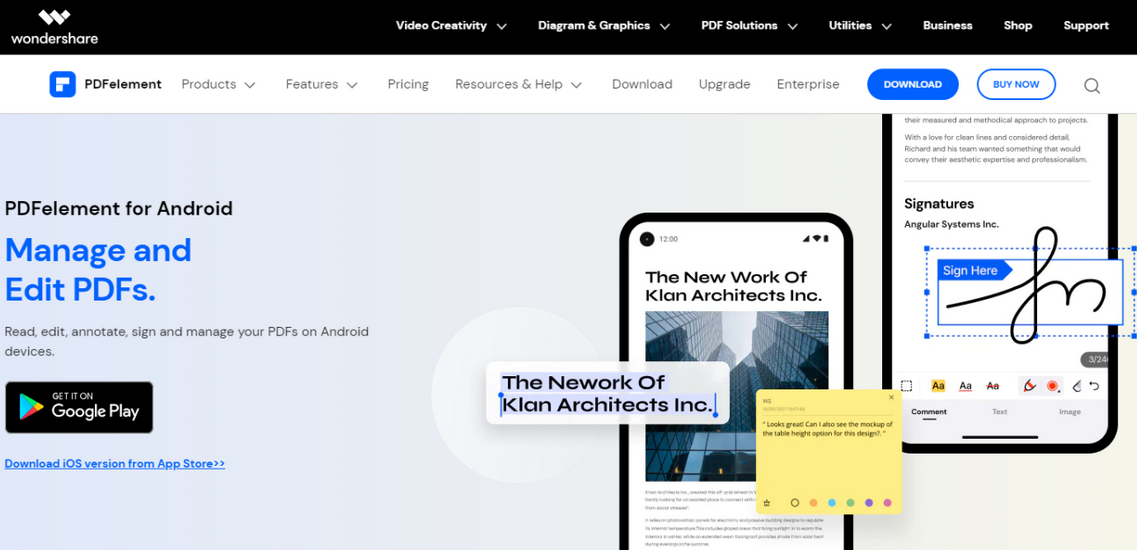The width and height of the screenshot is (1137, 550).
Task: Click the 'Manage and Edit PDFs.' headline
Action: [98, 270]
